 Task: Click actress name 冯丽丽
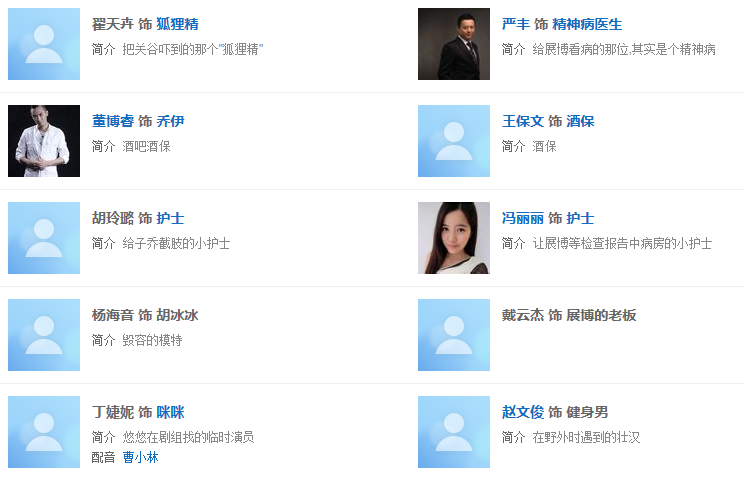523,218
